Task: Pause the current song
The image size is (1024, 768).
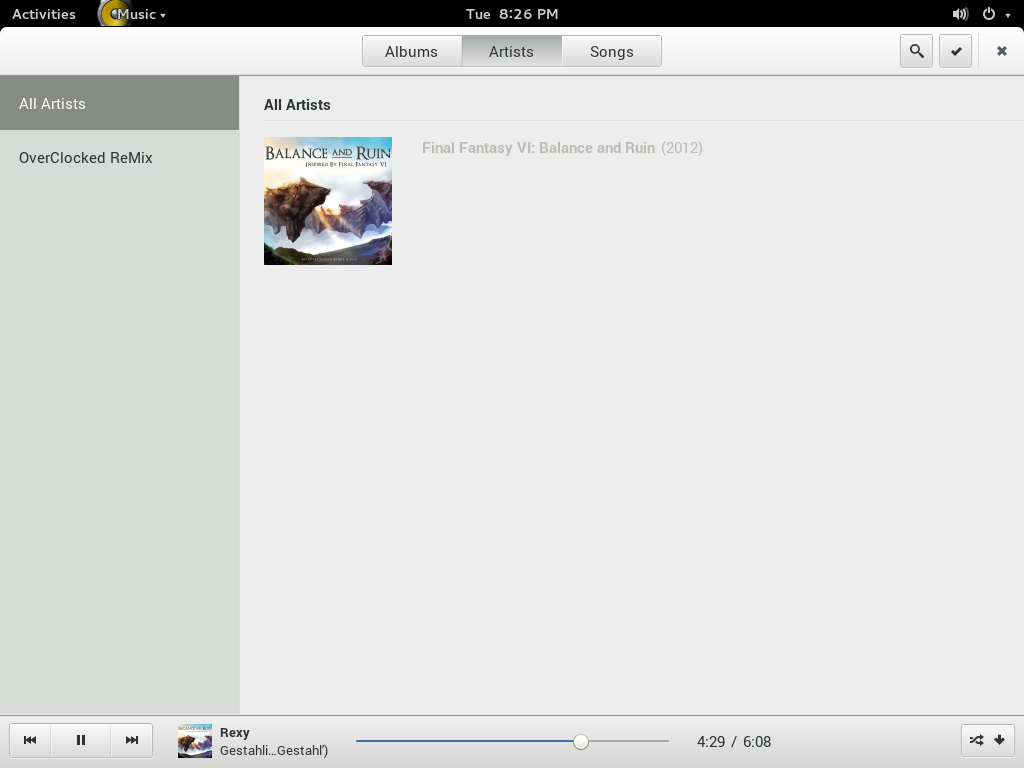Action: [80, 740]
